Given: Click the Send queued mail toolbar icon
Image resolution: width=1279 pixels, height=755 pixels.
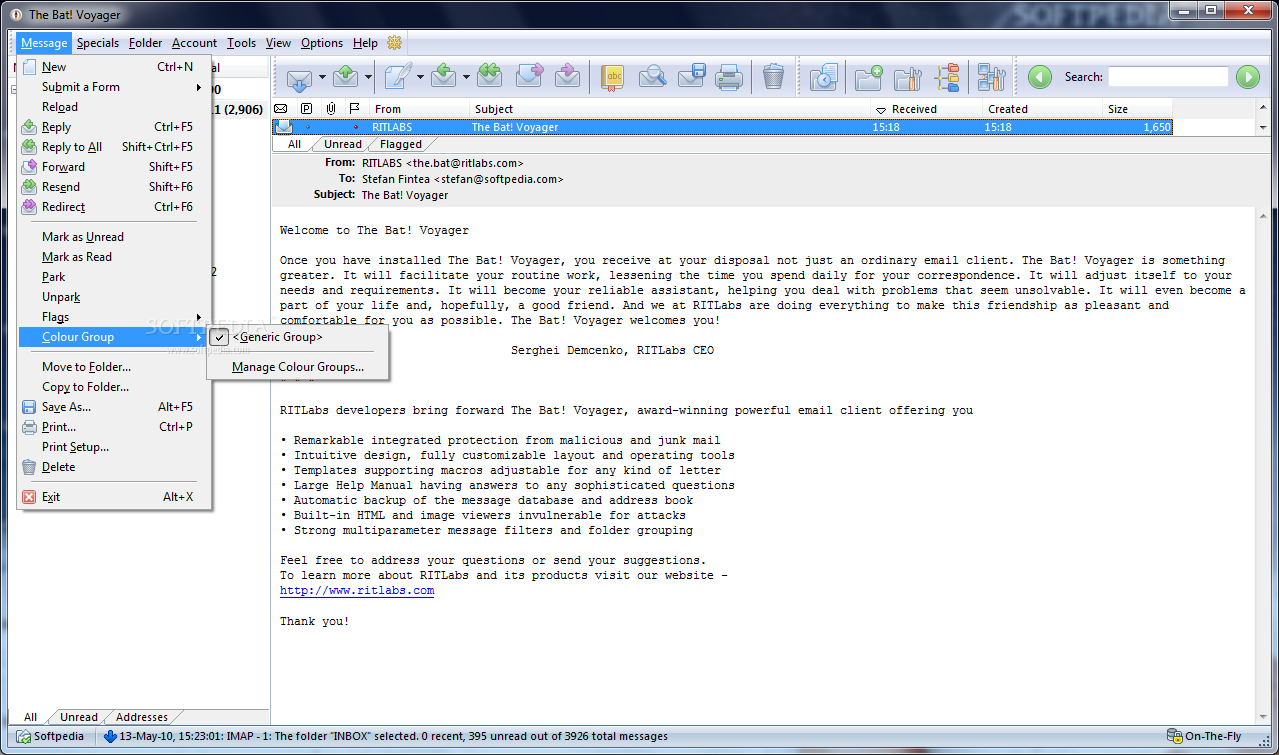Looking at the screenshot, I should coord(346,77).
